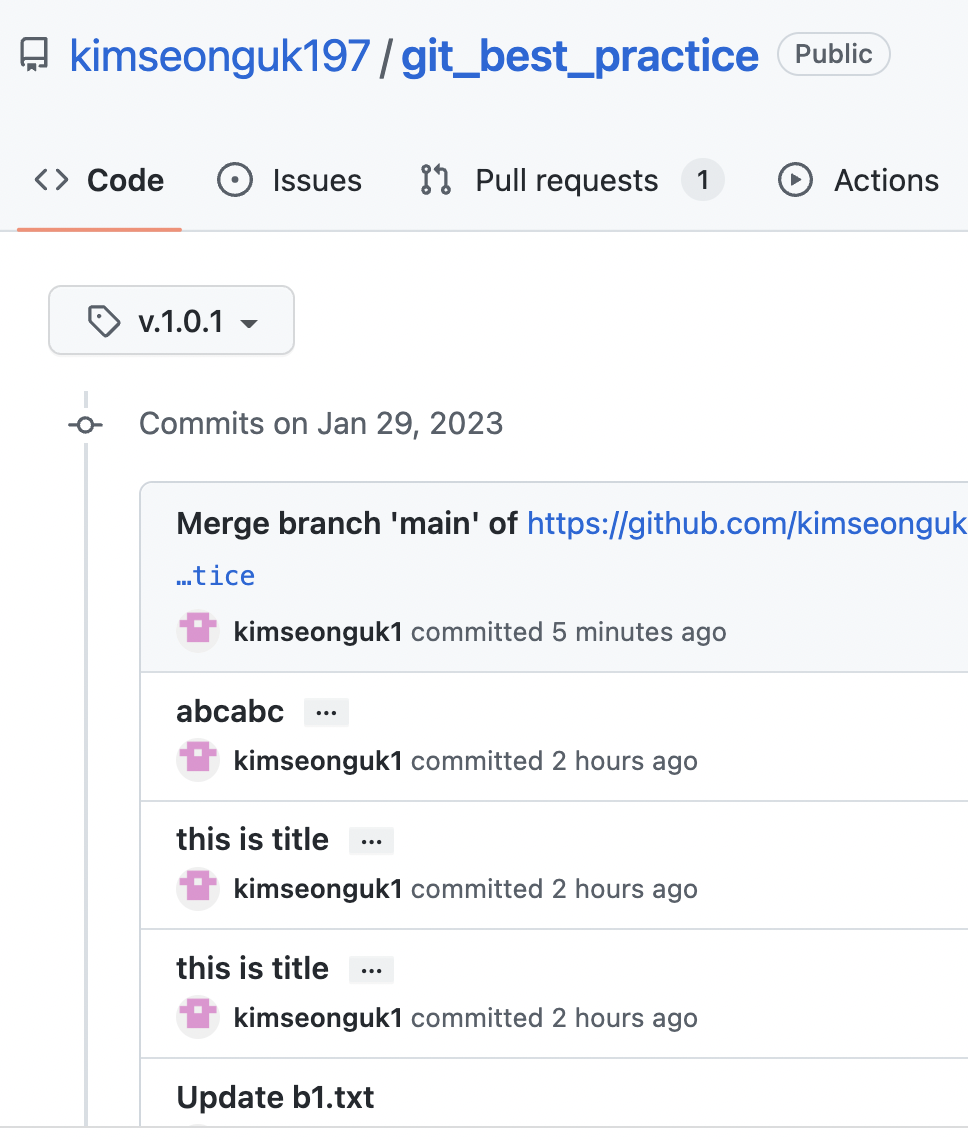The width and height of the screenshot is (968, 1140).
Task: Open the git_best_practice repository link
Action: (x=580, y=56)
